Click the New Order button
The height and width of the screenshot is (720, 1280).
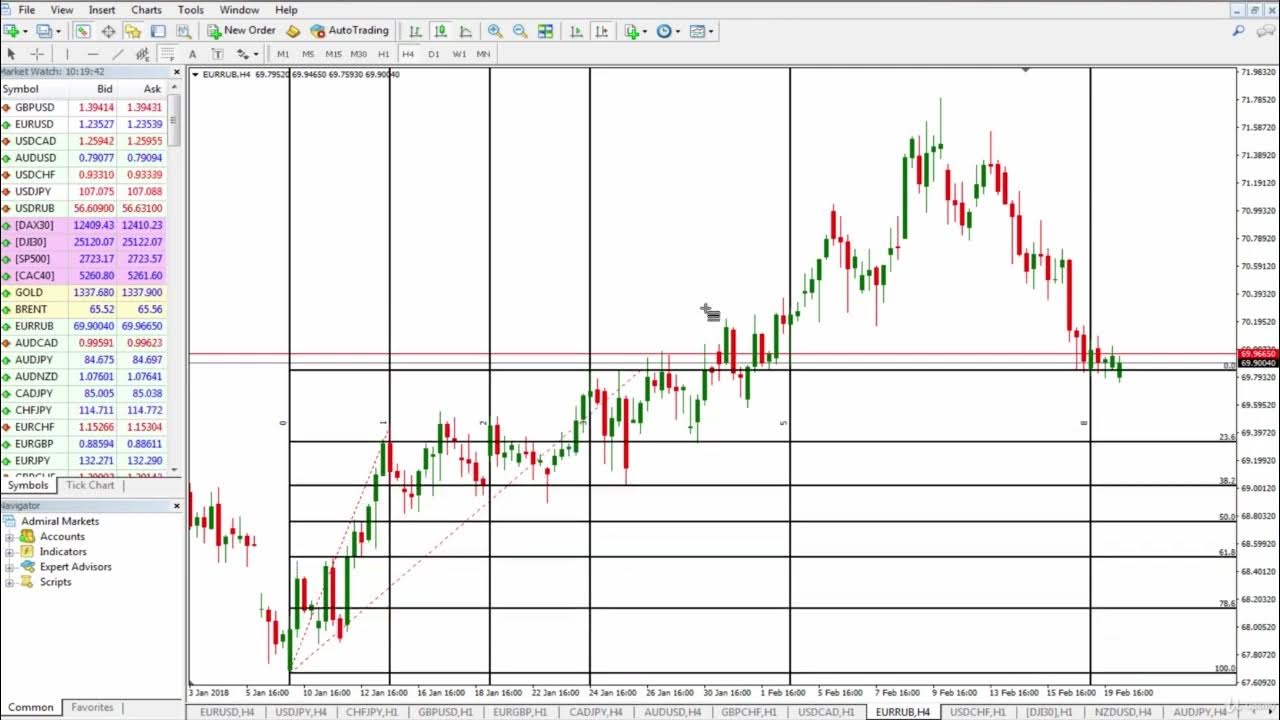click(241, 31)
